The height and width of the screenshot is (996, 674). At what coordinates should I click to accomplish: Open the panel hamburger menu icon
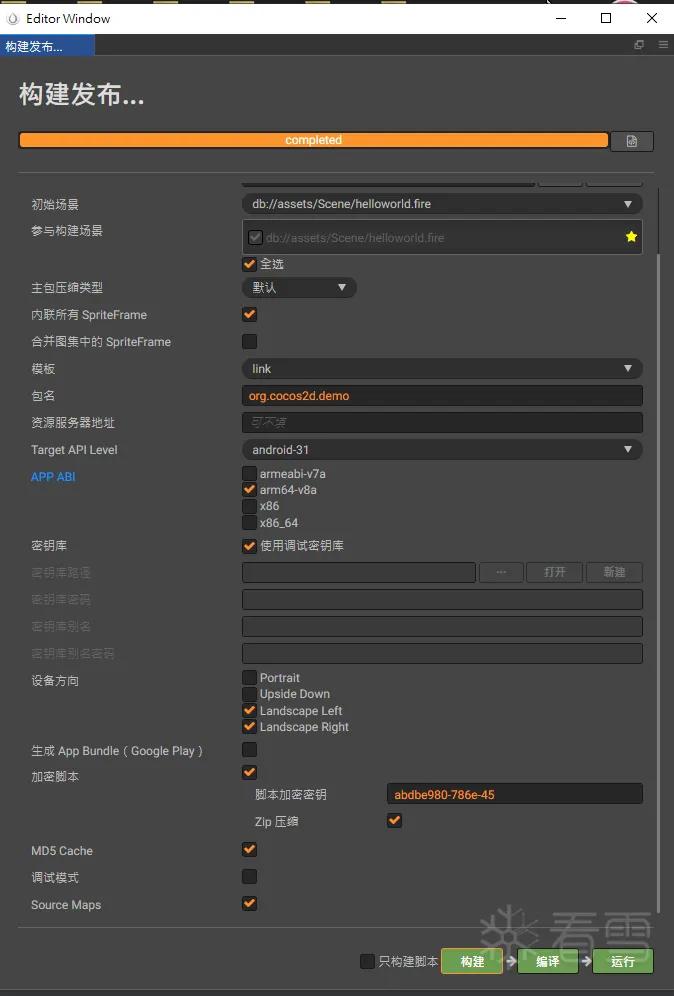coord(663,44)
